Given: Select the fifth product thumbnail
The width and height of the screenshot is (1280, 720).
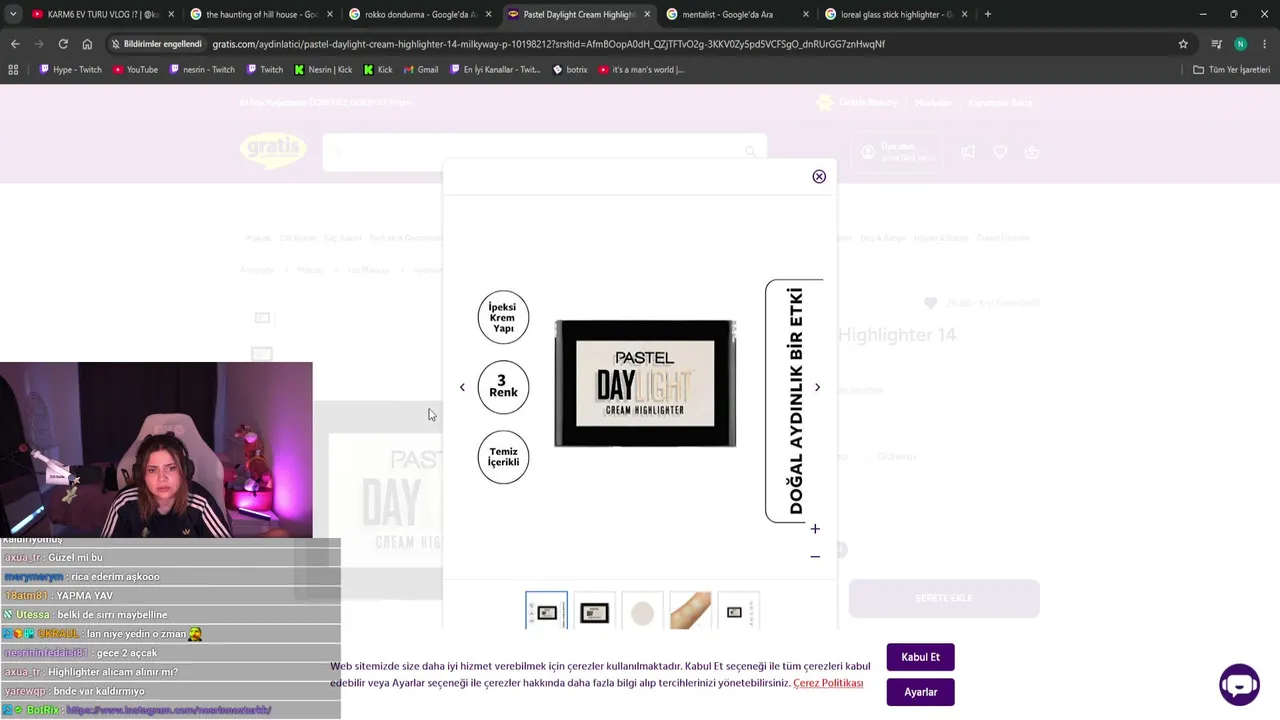Looking at the screenshot, I should point(738,612).
